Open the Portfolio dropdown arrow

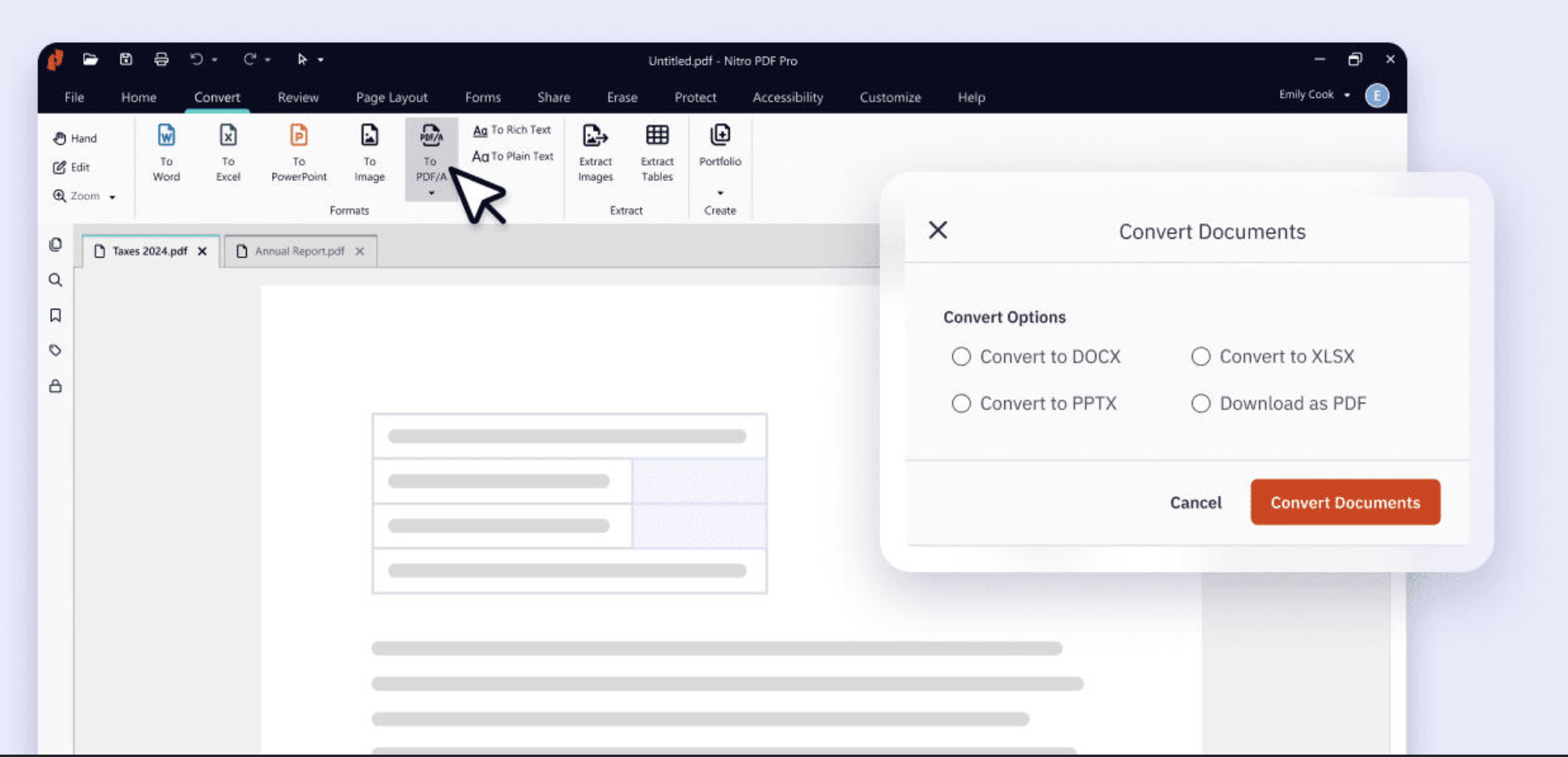720,193
